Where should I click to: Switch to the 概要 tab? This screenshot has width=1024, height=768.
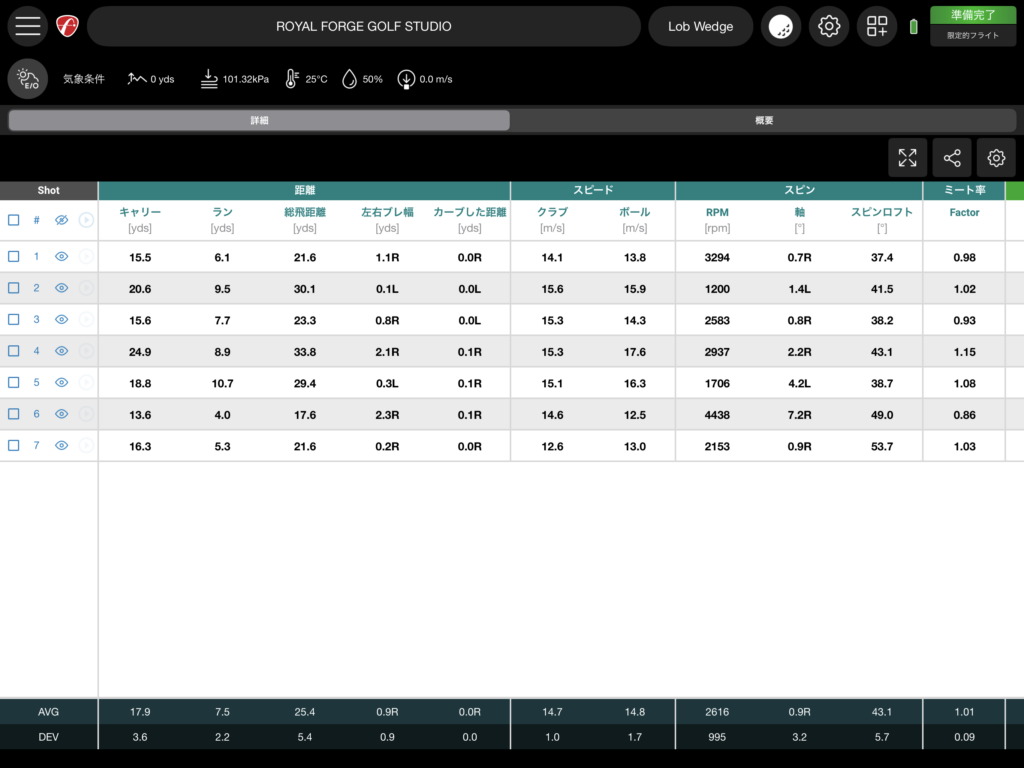(x=764, y=120)
